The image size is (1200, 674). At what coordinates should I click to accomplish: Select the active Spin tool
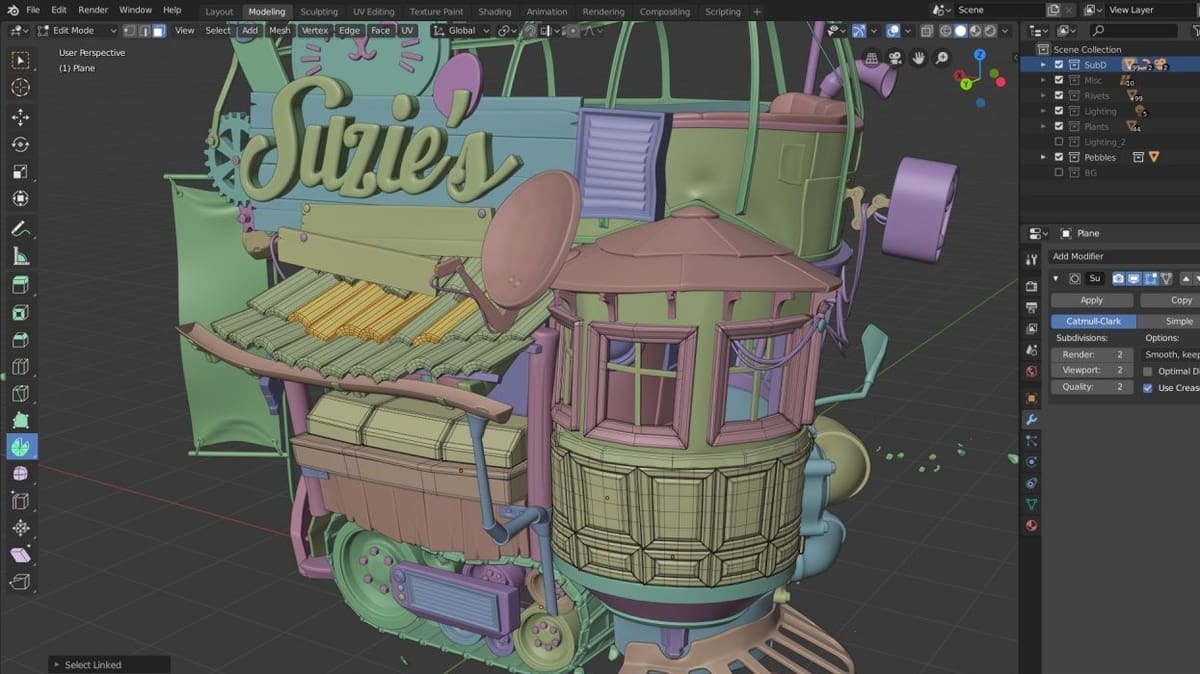20,447
